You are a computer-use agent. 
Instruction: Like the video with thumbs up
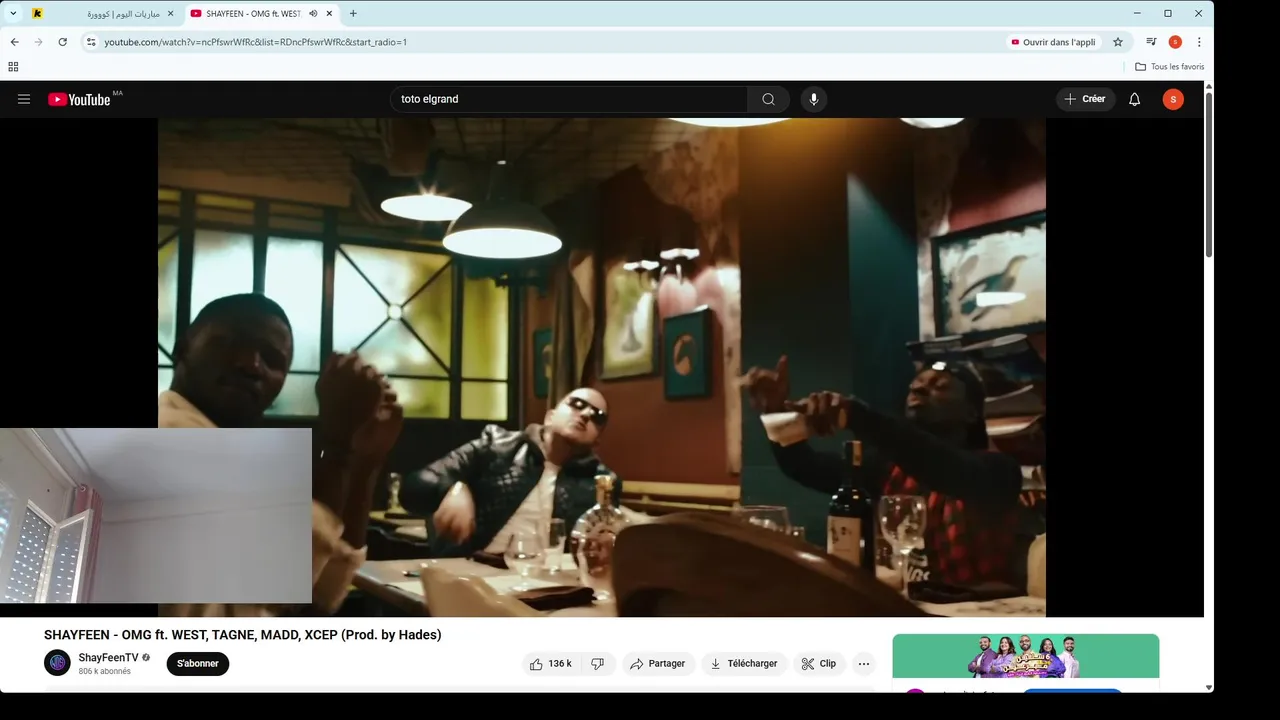[x=551, y=664]
